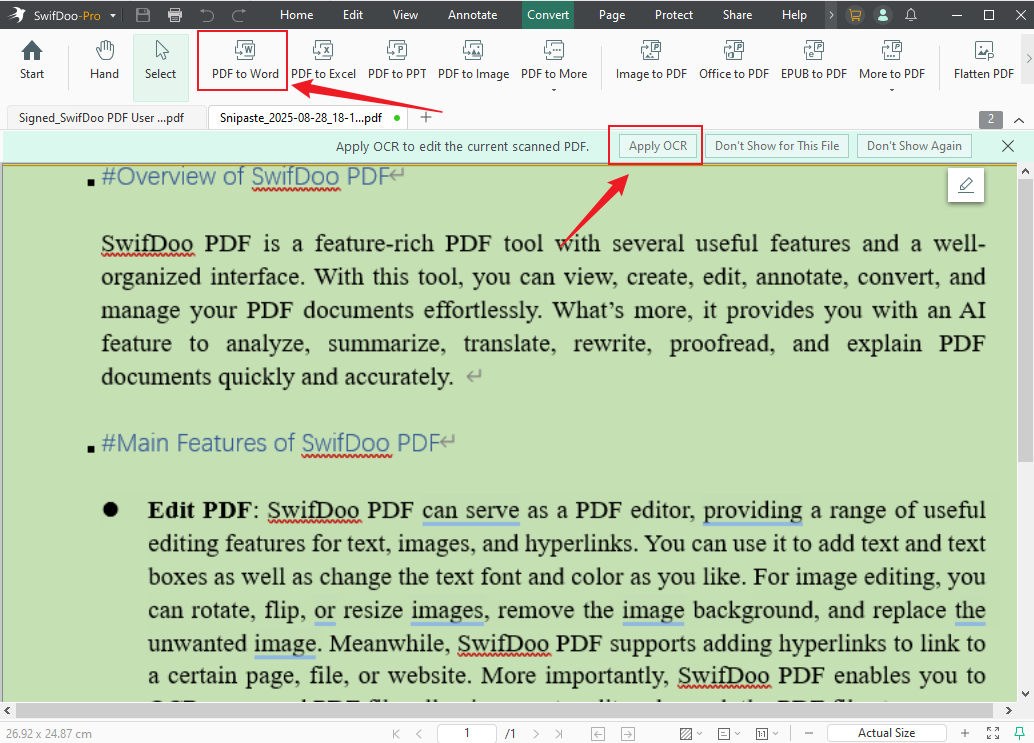
Task: Switch to the Protect ribbon tab
Action: (673, 15)
